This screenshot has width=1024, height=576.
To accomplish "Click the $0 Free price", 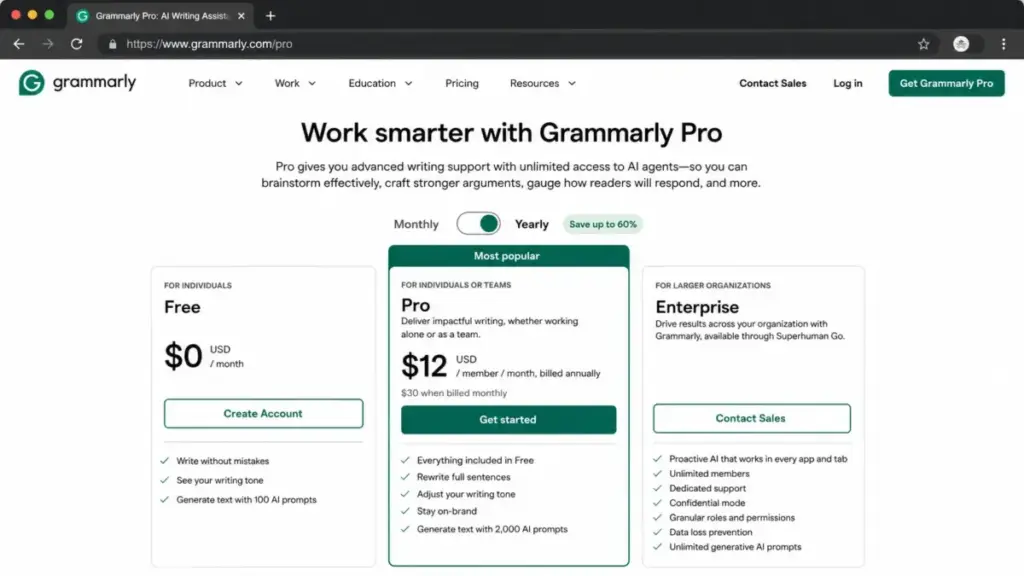I will 184,357.
